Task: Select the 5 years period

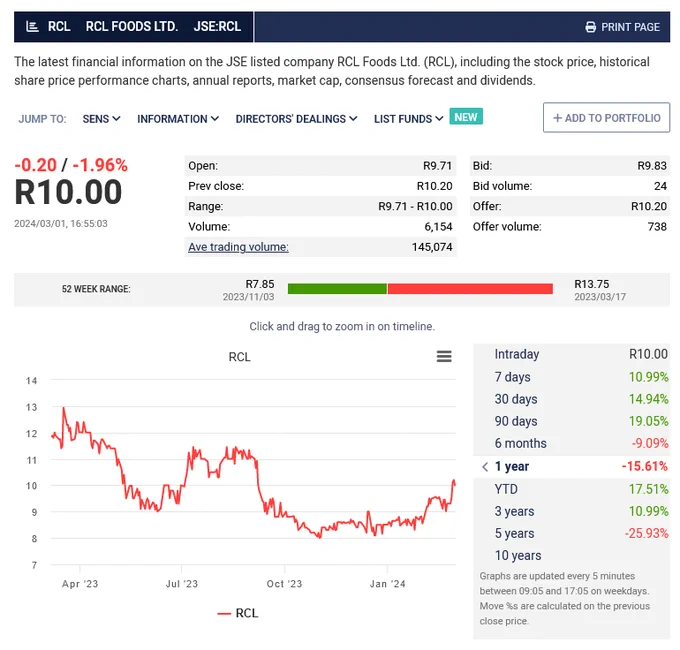Action: coord(572,533)
